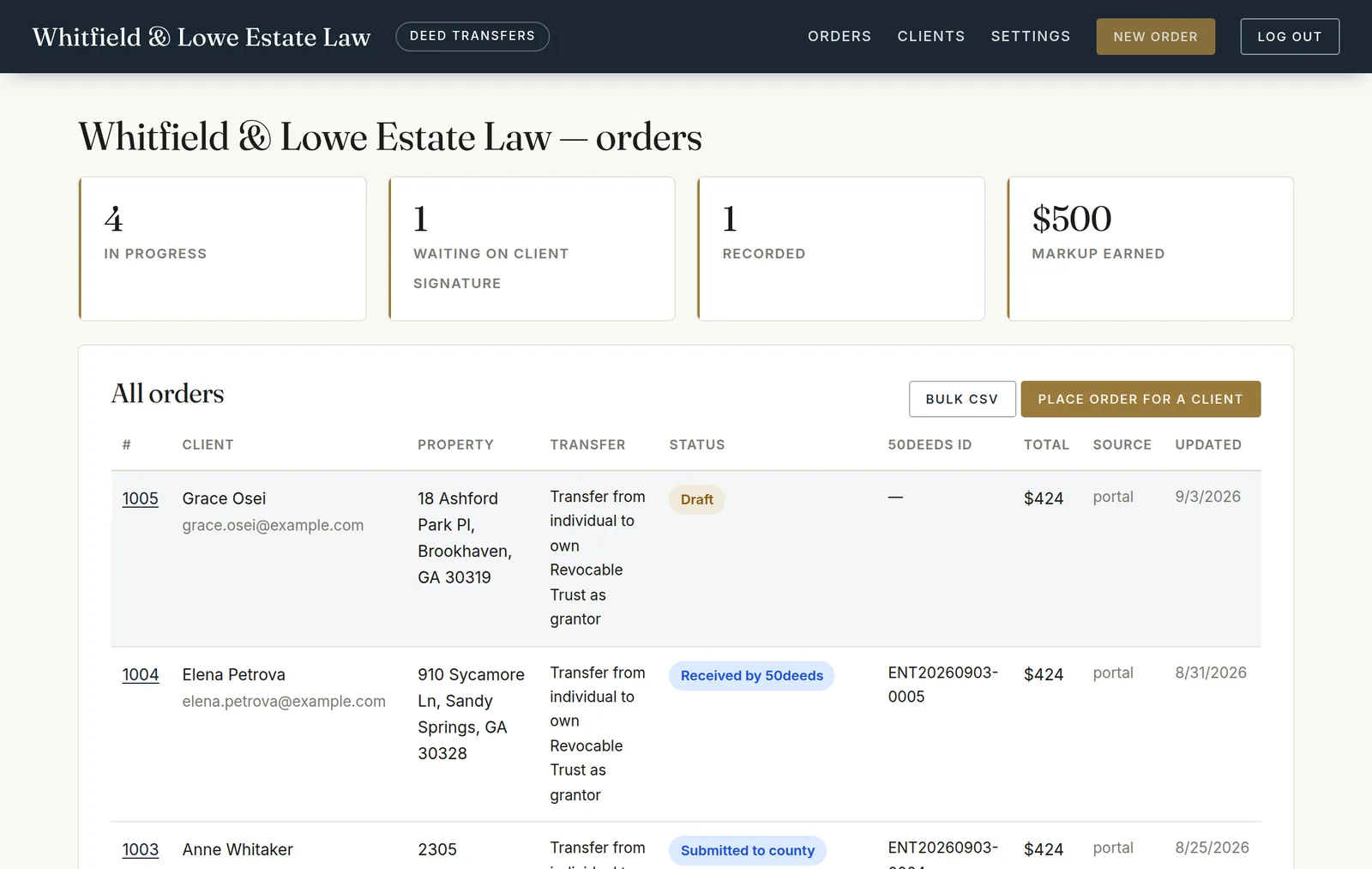This screenshot has height=869, width=1372.
Task: Click the transfer description in Elena Petrova's row
Action: [598, 733]
